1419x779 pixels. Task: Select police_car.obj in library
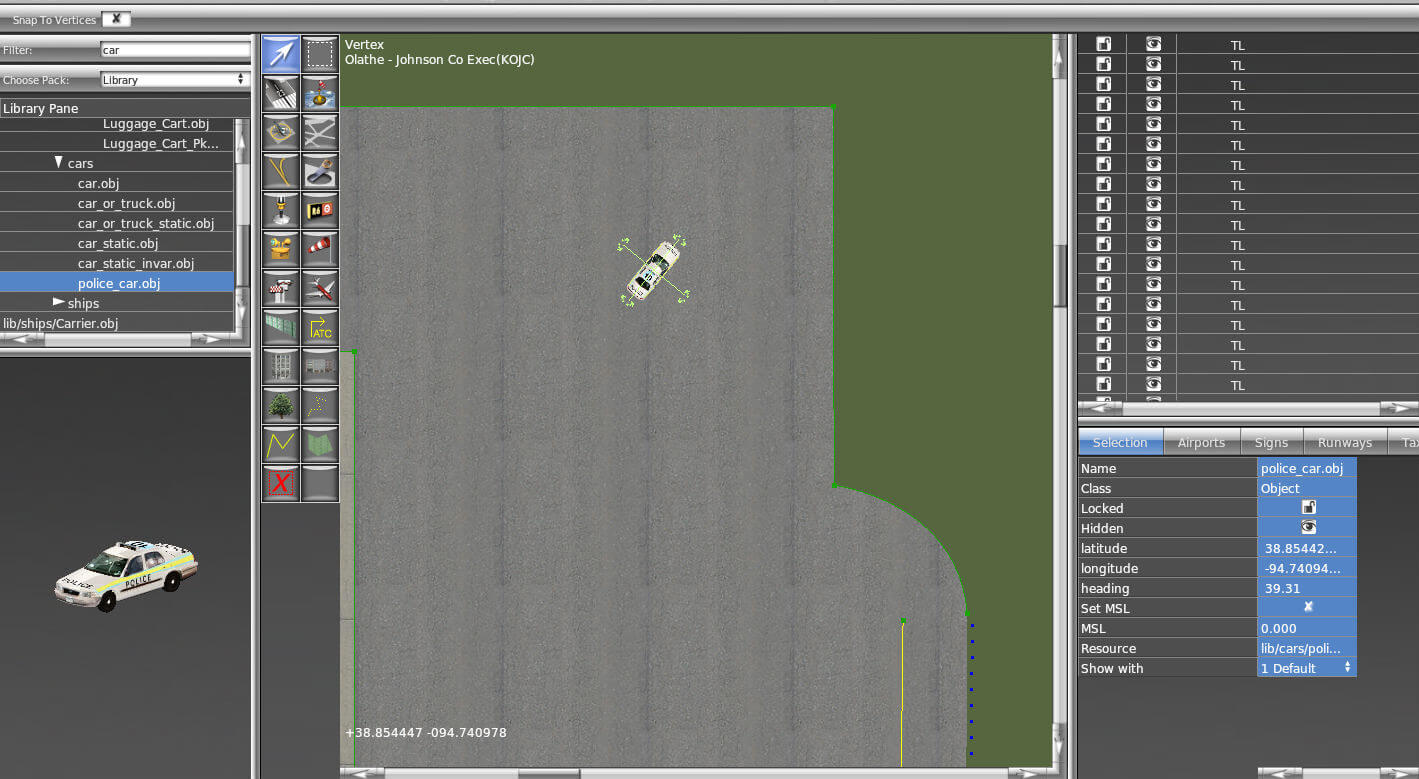point(117,283)
